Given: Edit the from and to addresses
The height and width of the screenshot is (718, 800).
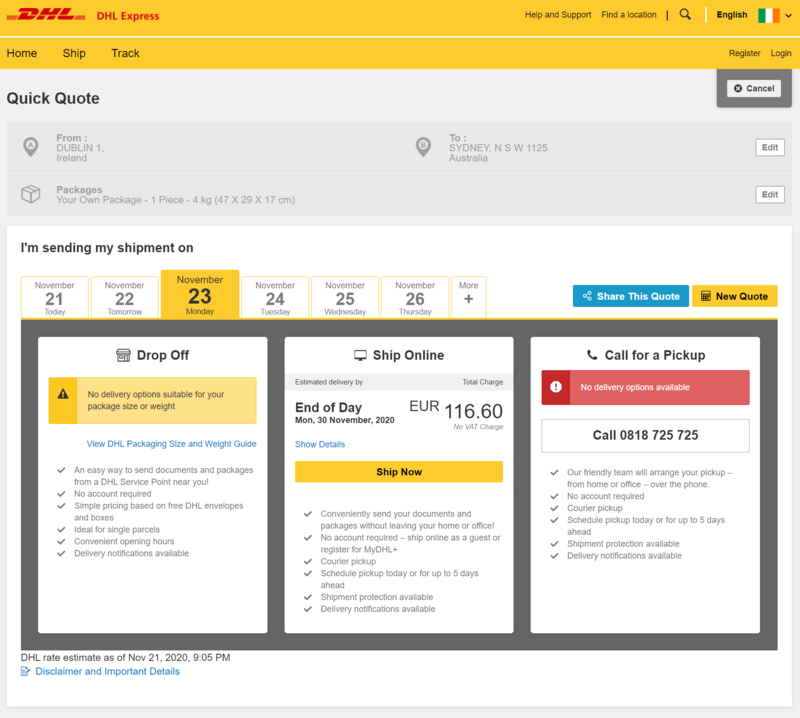Looking at the screenshot, I should point(770,147).
